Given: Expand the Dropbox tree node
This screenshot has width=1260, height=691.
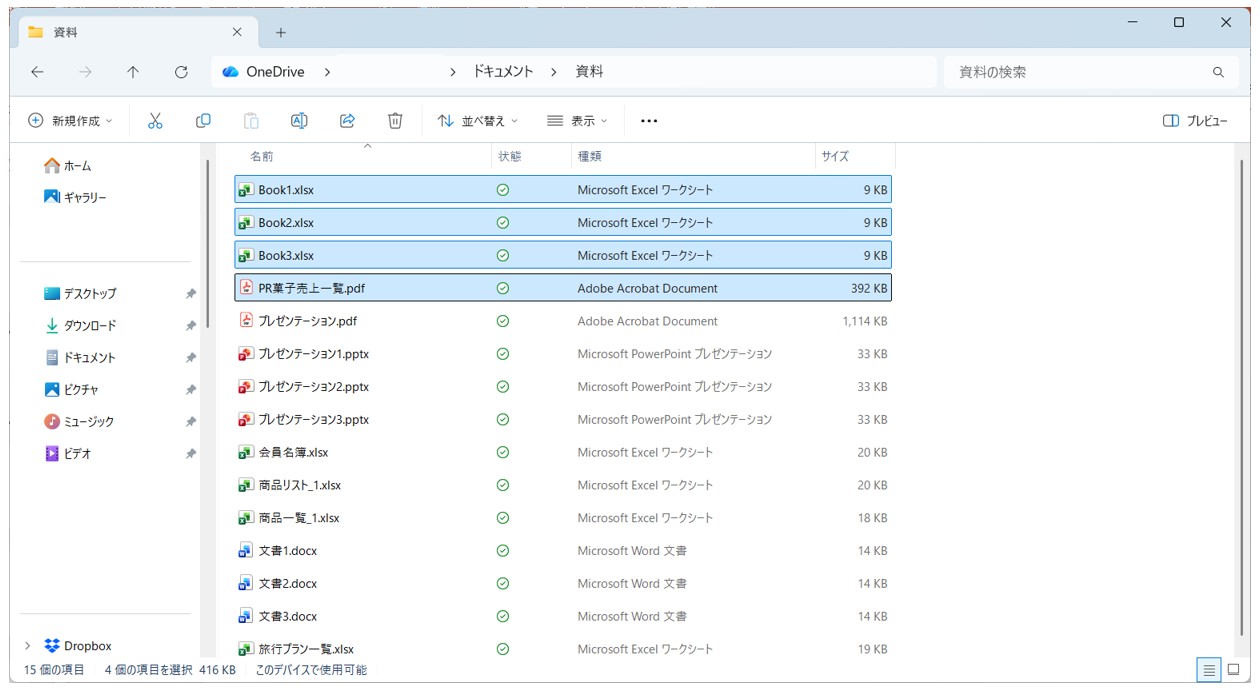Looking at the screenshot, I should (27, 646).
